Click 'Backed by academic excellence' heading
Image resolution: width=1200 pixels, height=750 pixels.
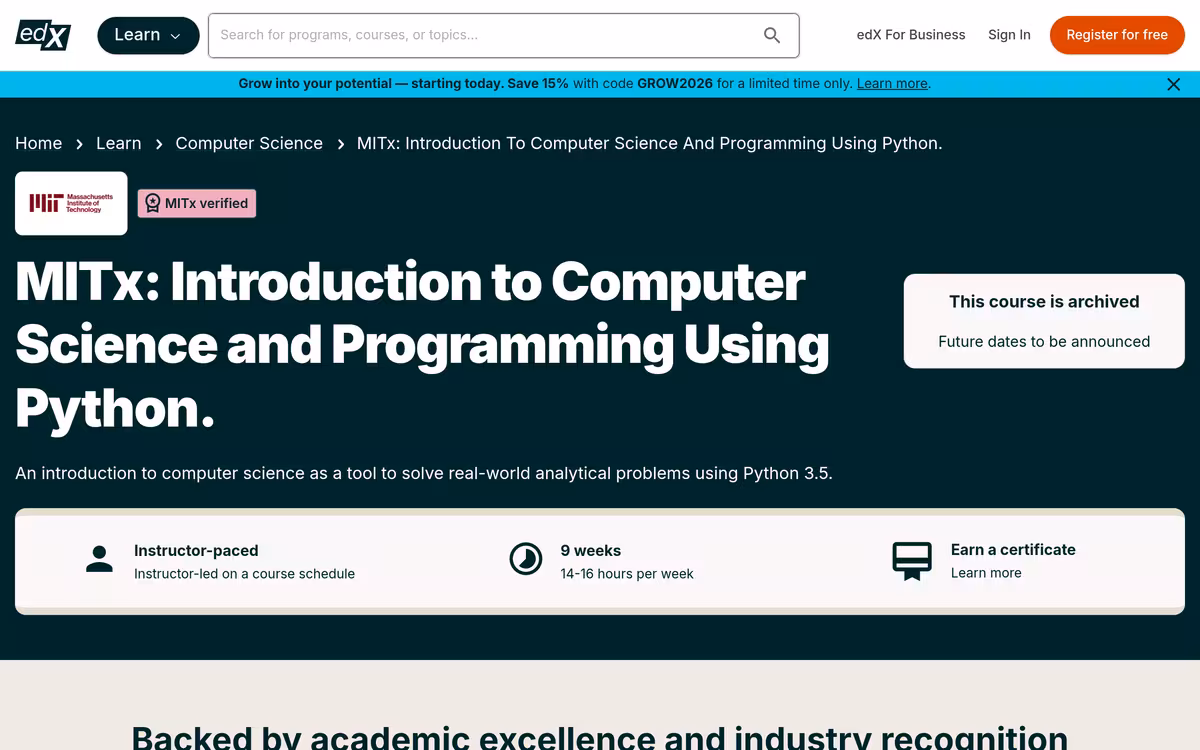click(x=600, y=738)
